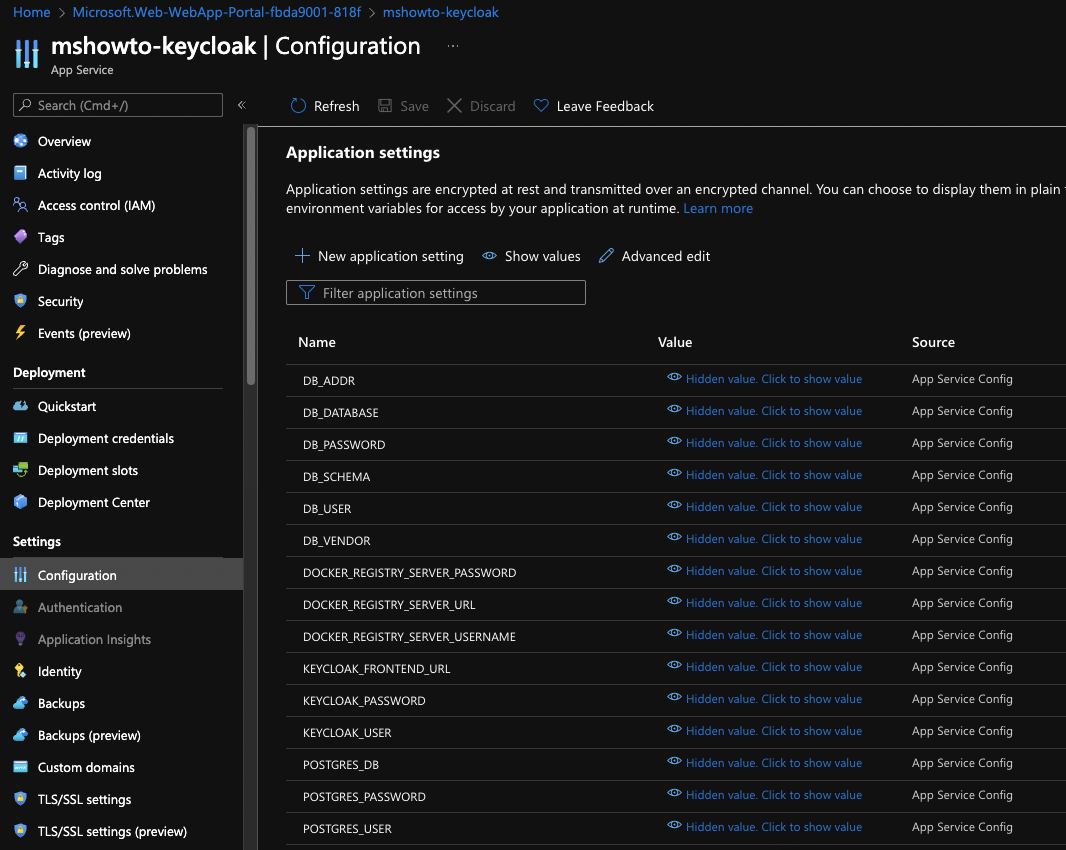The height and width of the screenshot is (850, 1066).
Task: Reveal the DB_PASSWORD hidden value
Action: click(x=764, y=443)
